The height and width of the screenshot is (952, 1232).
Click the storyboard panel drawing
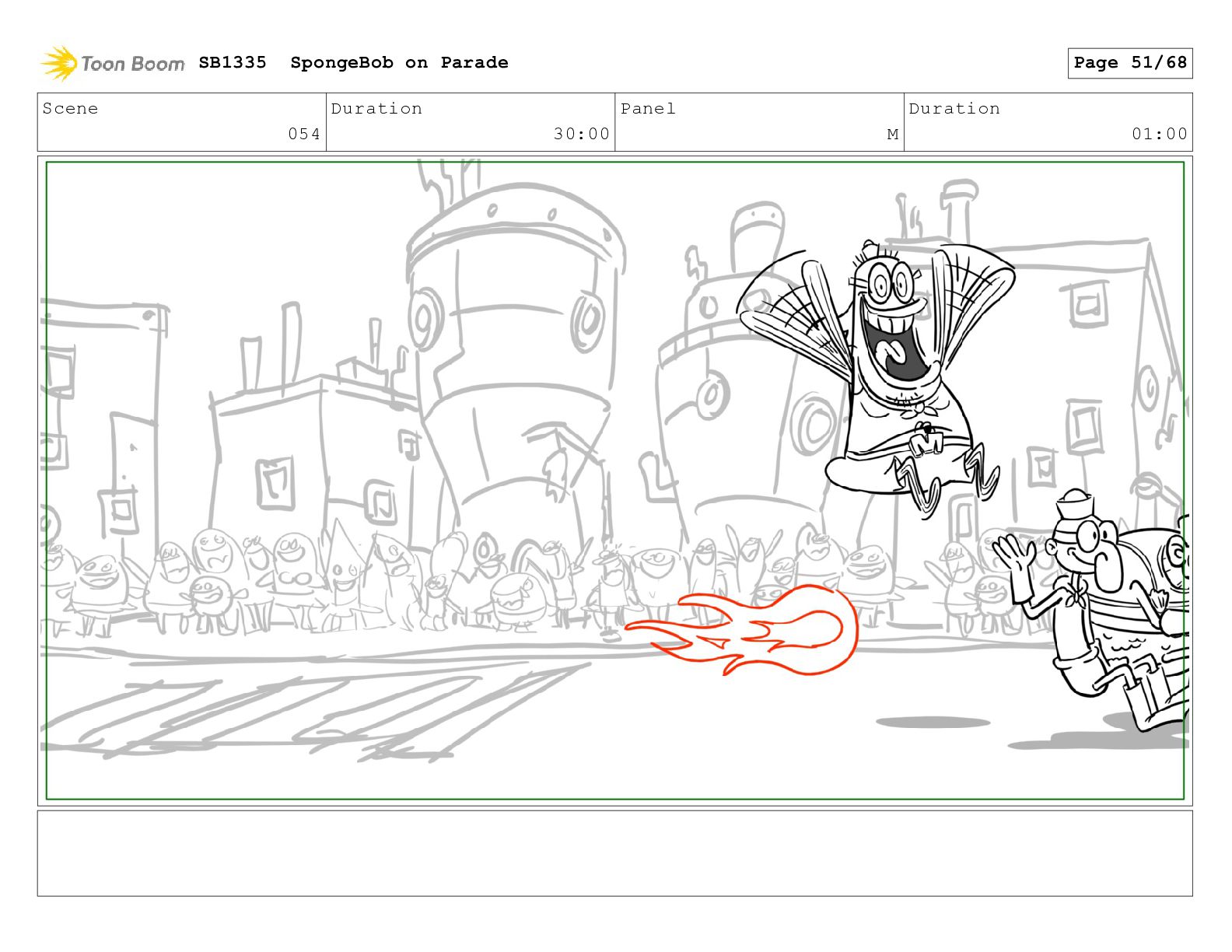pyautogui.click(x=614, y=480)
